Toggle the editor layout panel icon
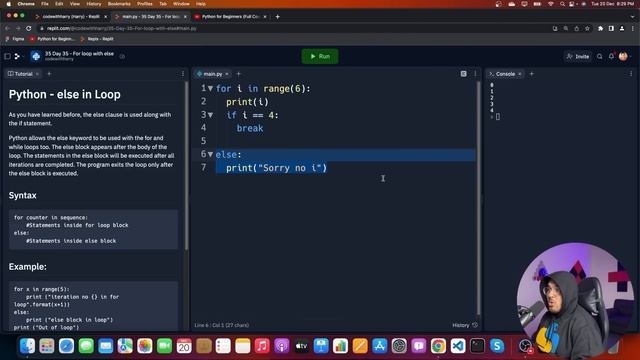Image resolution: width=640 pixels, height=360 pixels. (x=464, y=74)
